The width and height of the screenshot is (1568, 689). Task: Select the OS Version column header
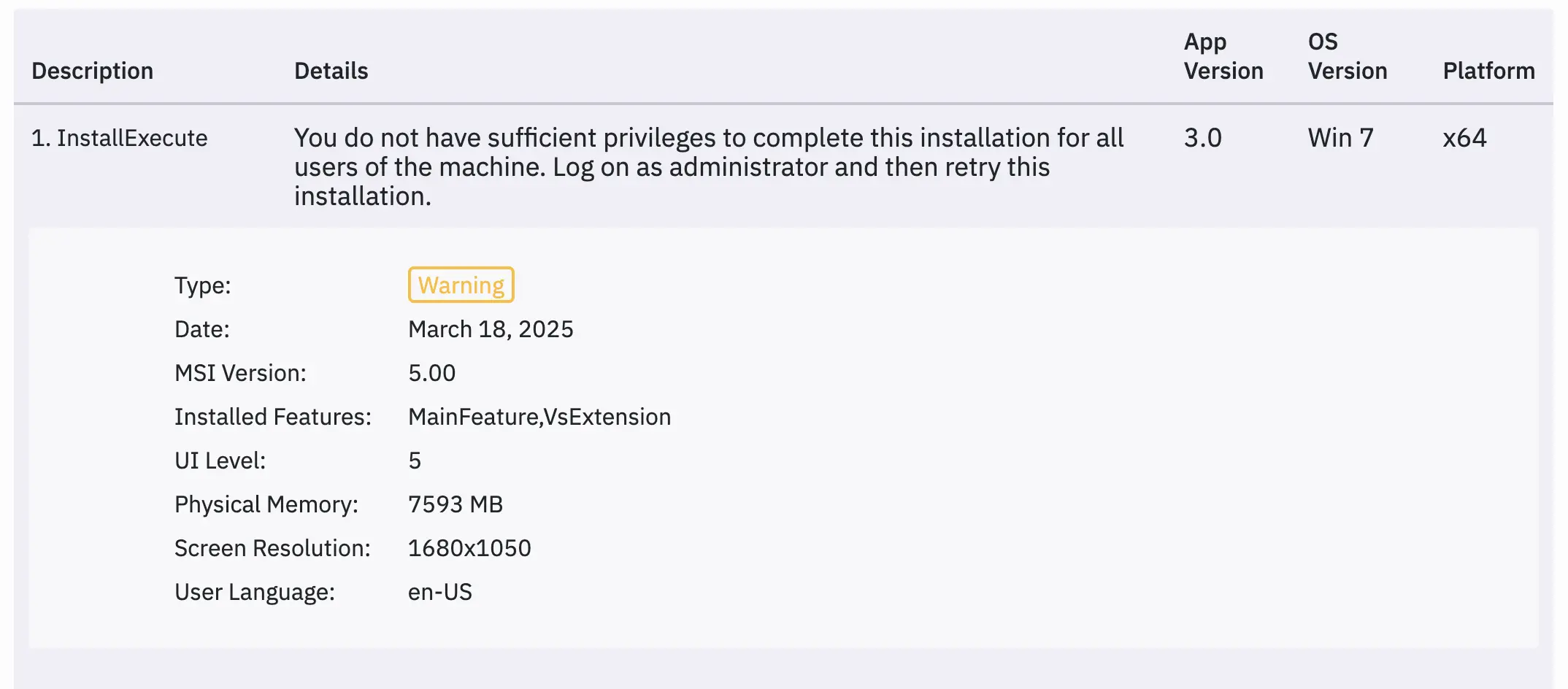pos(1348,56)
